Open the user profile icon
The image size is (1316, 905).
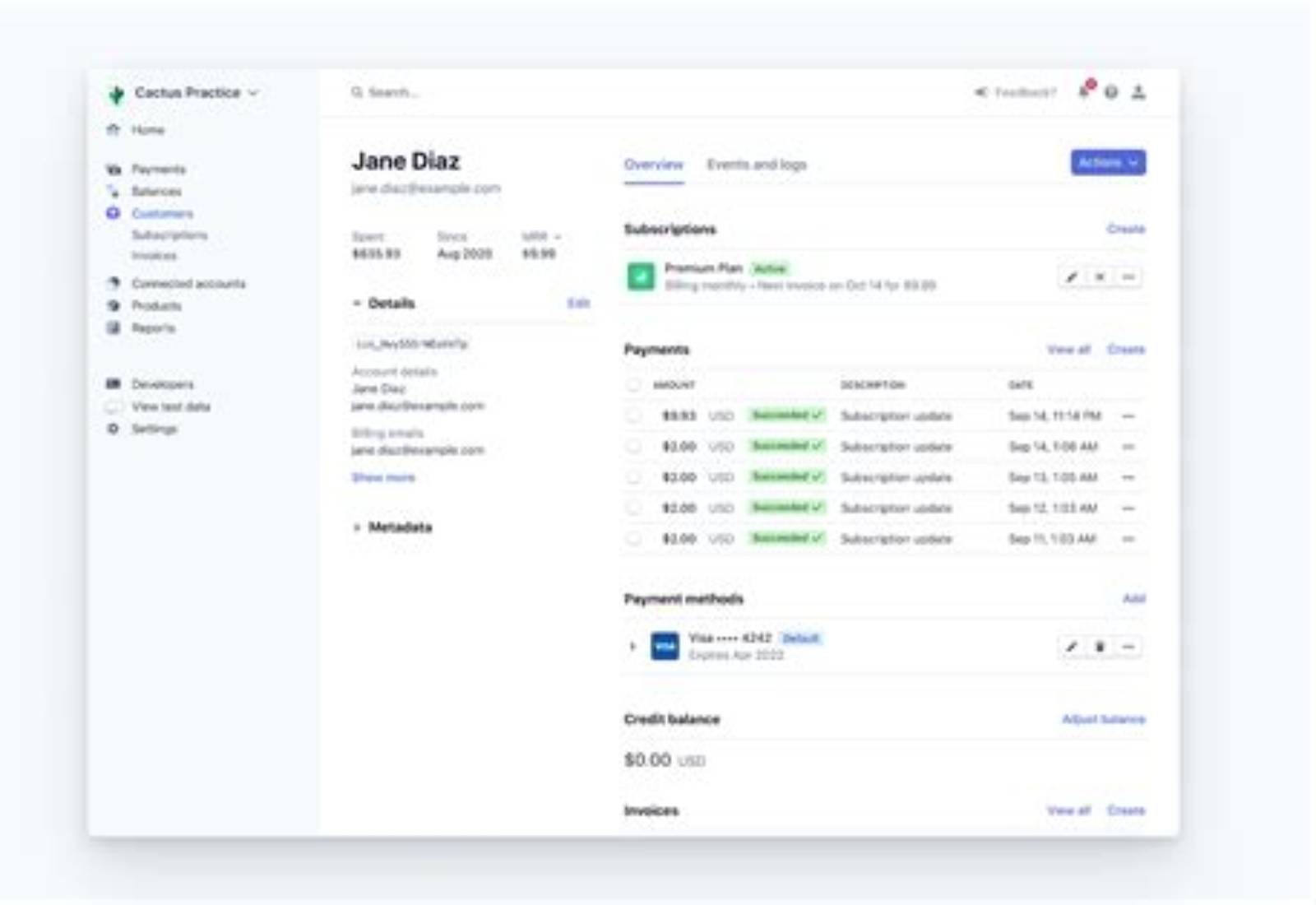click(x=1138, y=92)
